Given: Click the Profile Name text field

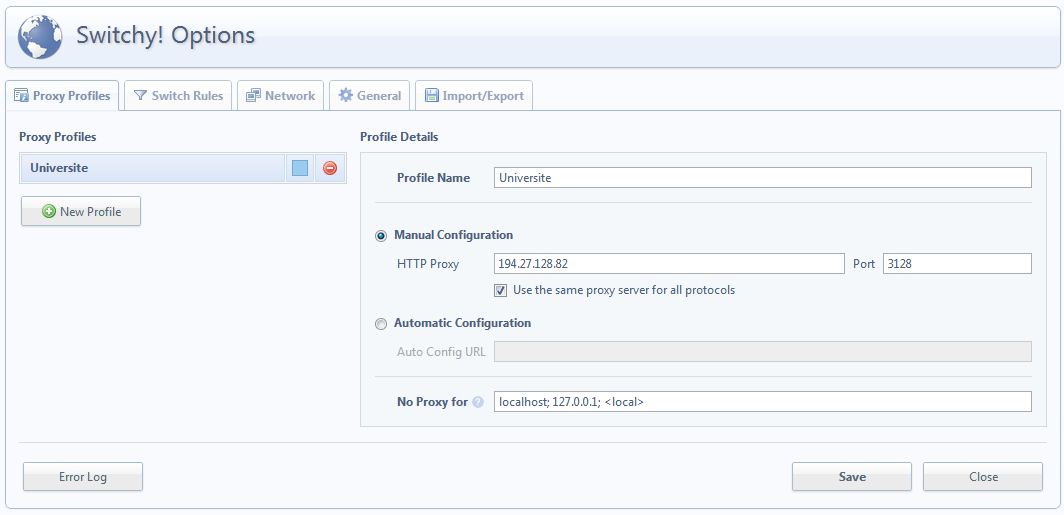Looking at the screenshot, I should (x=762, y=178).
